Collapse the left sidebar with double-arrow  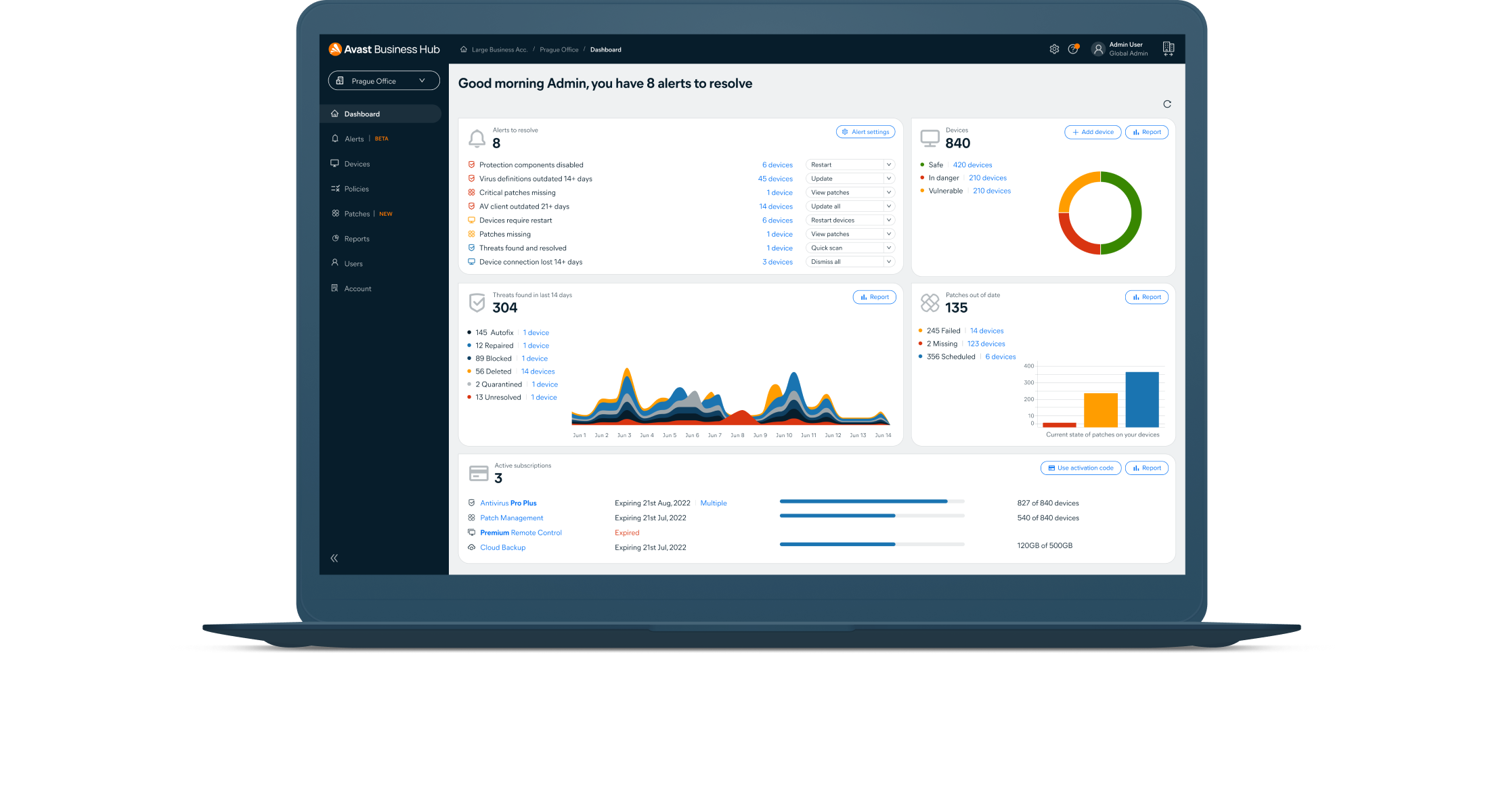pos(334,558)
